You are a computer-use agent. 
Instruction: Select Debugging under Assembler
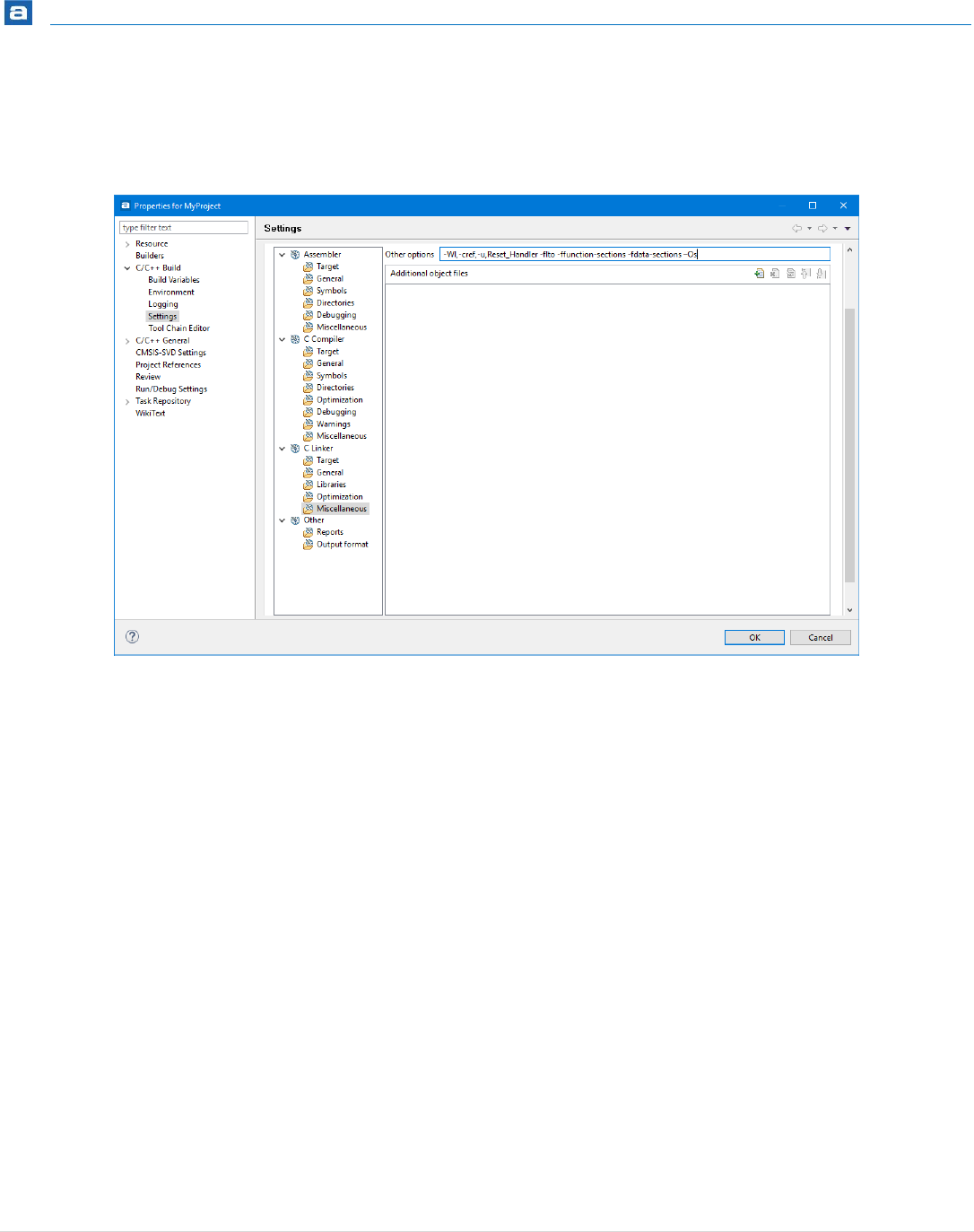click(335, 315)
